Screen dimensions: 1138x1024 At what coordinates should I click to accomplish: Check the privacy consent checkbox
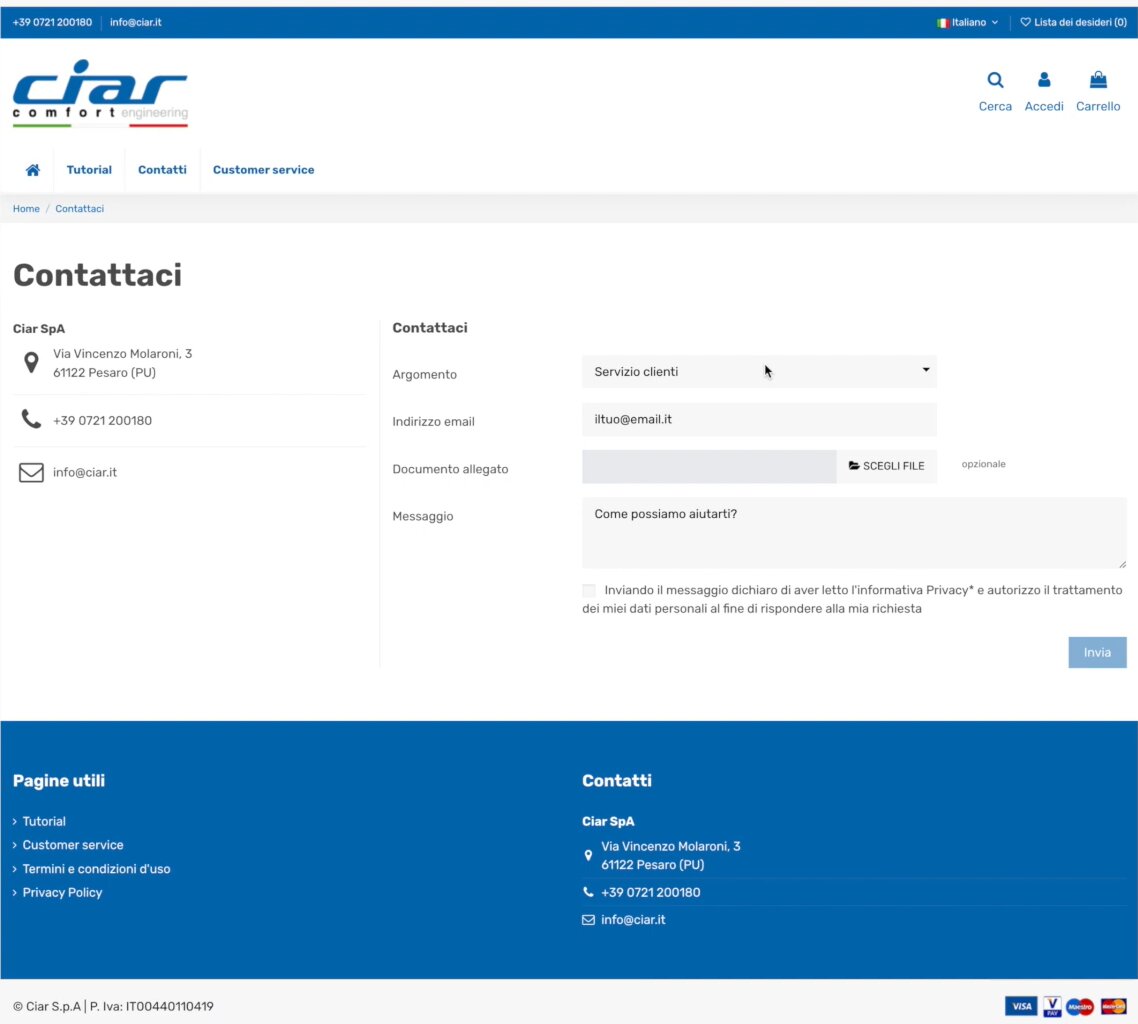click(x=589, y=591)
